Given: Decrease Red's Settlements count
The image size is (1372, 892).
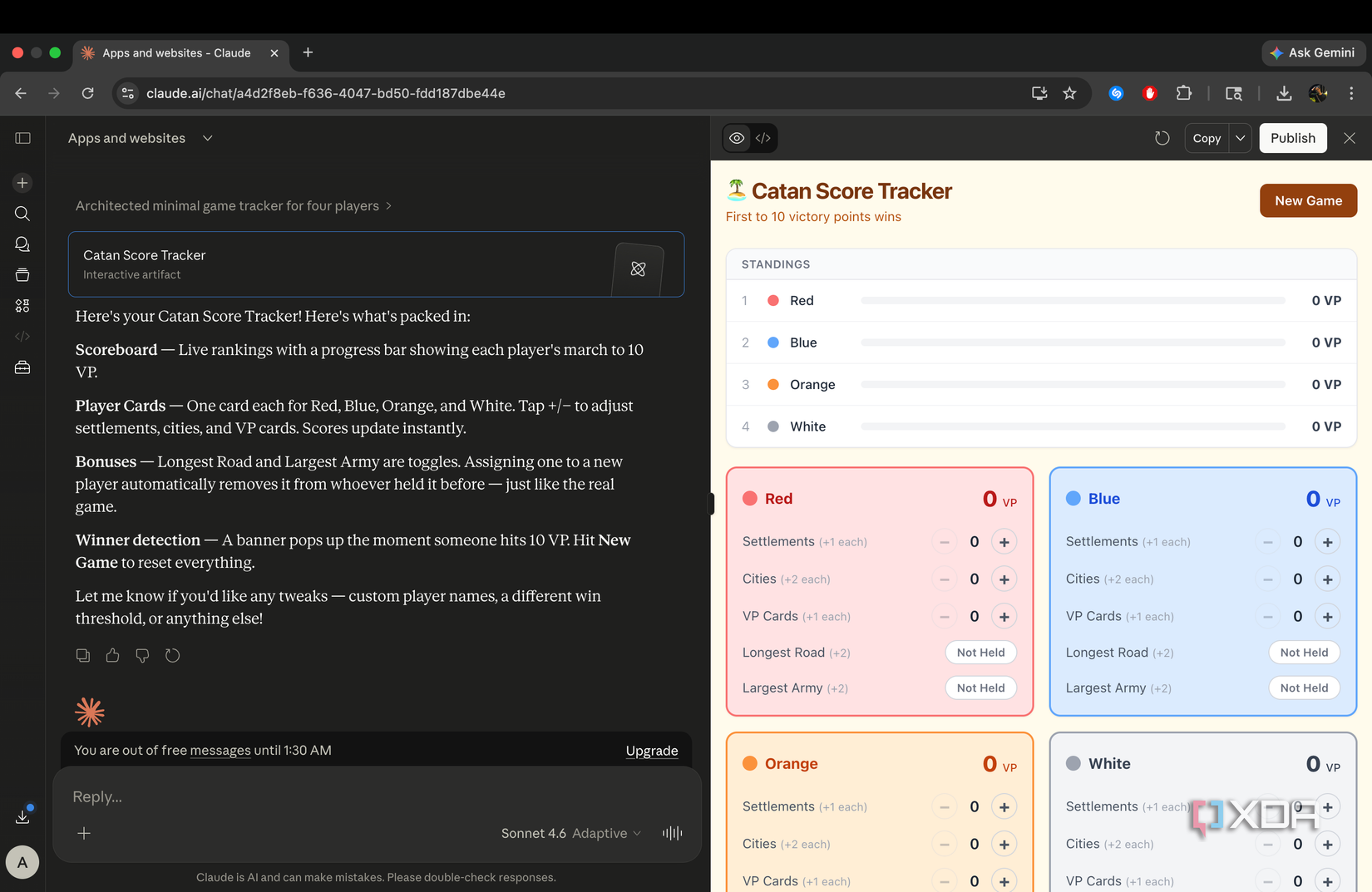Looking at the screenshot, I should (945, 542).
